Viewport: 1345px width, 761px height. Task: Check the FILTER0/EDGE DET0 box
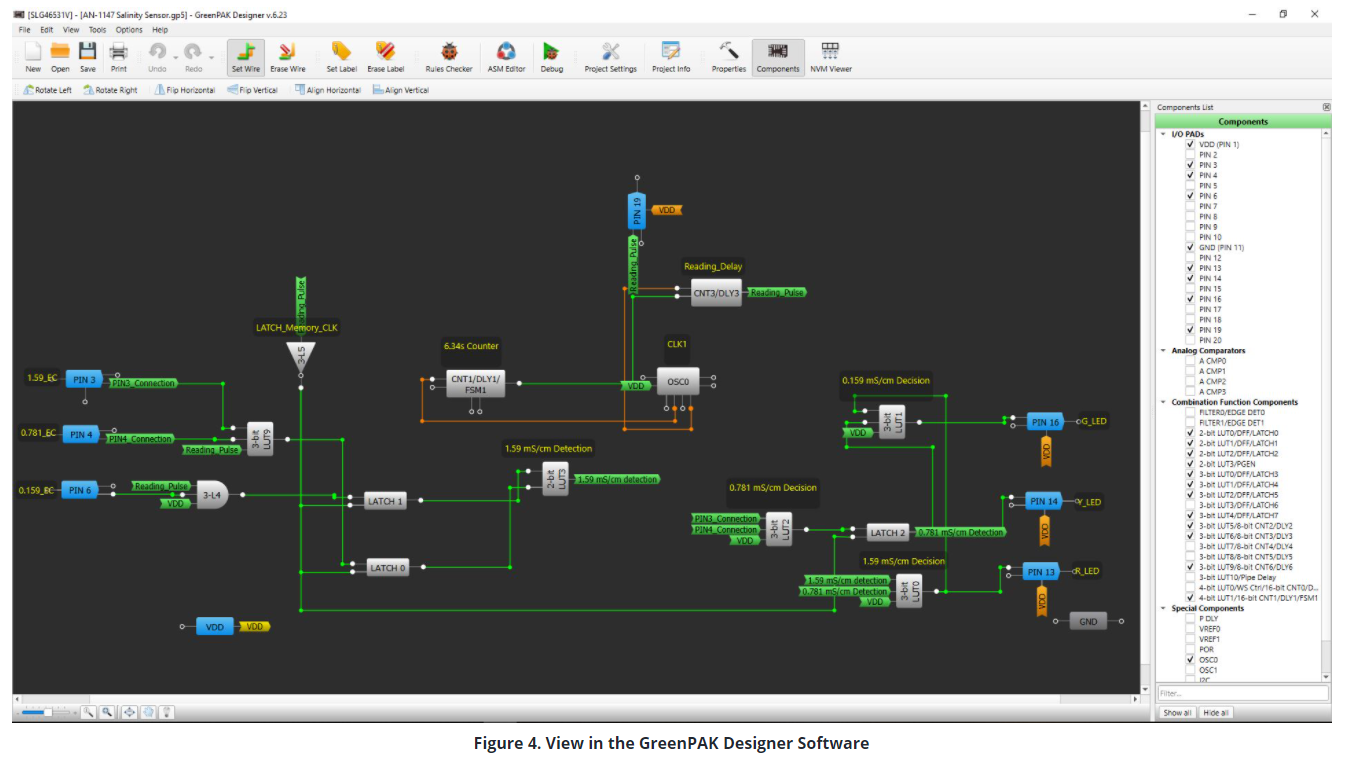pos(1190,412)
